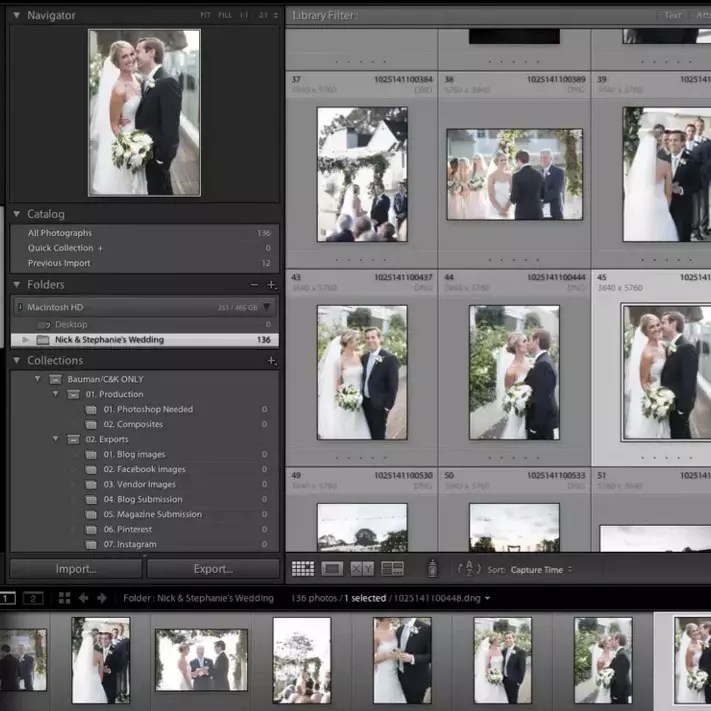711x711 pixels.
Task: Go back with left arrow
Action: [x=83, y=598]
